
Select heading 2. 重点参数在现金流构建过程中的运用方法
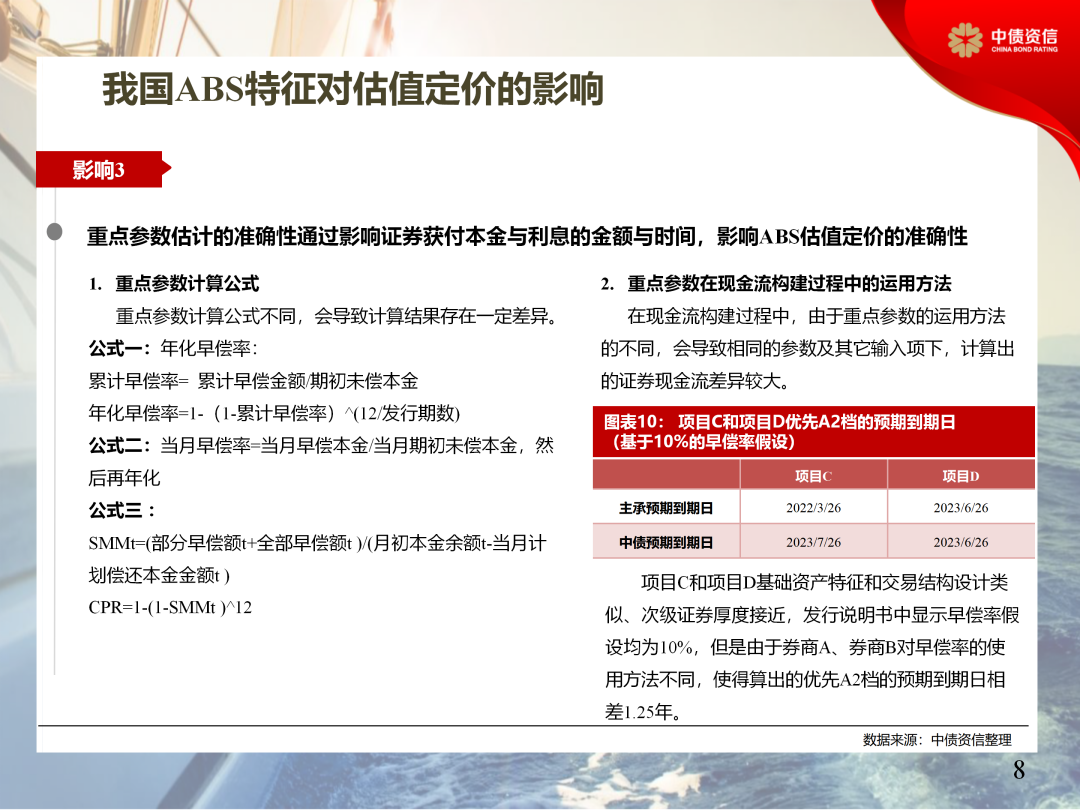pos(776,283)
